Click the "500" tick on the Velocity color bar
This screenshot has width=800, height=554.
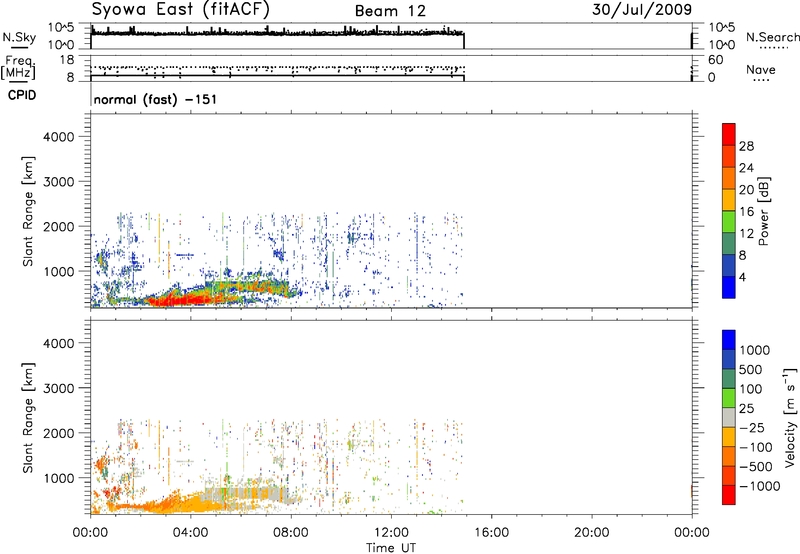tap(751, 370)
